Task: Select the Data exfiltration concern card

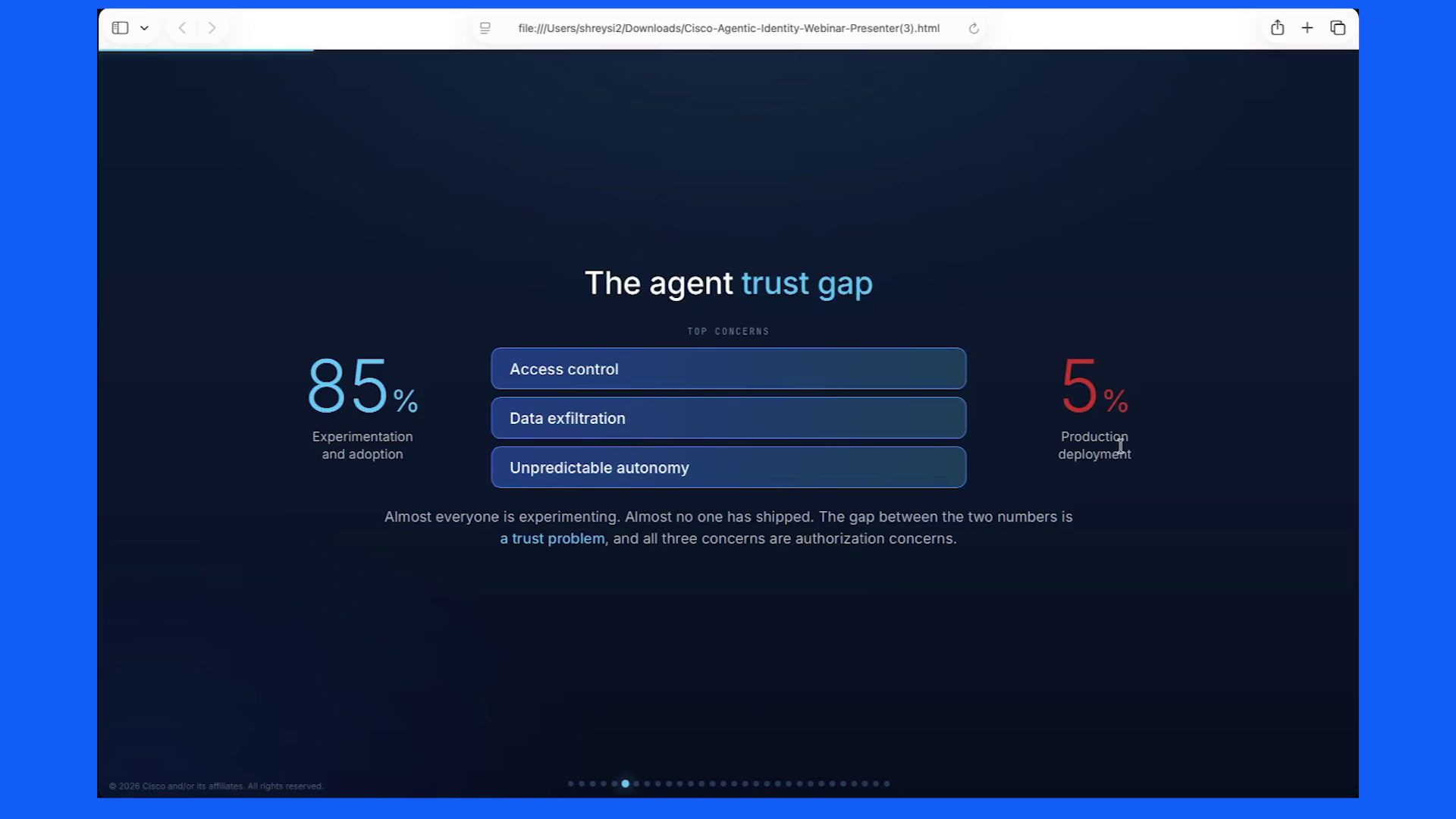Action: (x=729, y=418)
